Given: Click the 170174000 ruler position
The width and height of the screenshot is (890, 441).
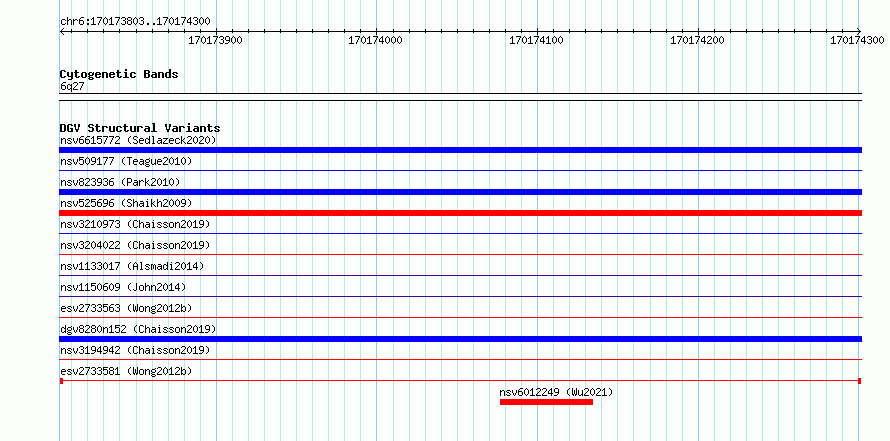Looking at the screenshot, I should pyautogui.click(x=375, y=40).
